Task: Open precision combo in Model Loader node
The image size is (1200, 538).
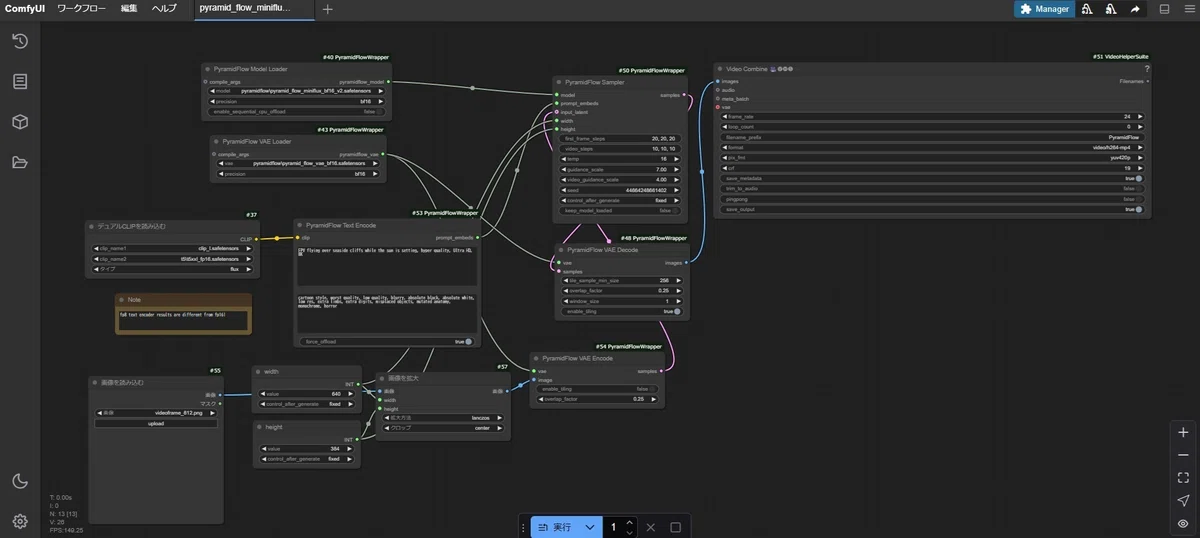Action: (295, 101)
